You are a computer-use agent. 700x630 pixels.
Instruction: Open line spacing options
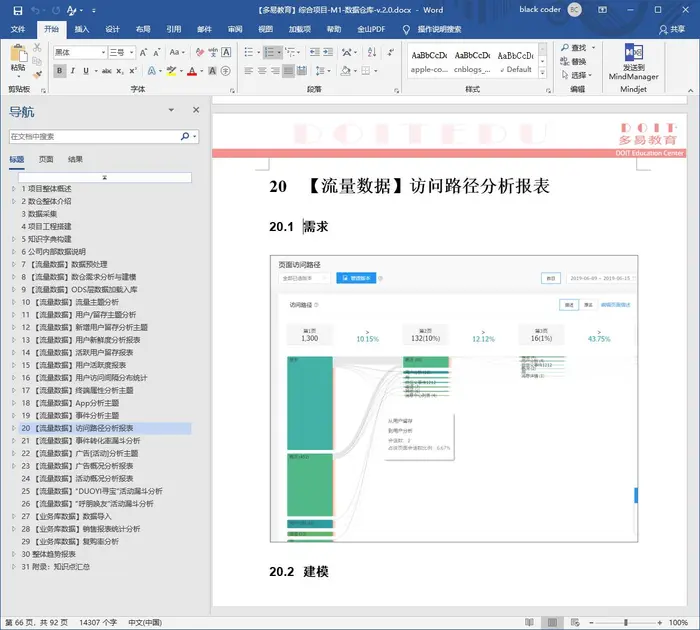[x=320, y=71]
